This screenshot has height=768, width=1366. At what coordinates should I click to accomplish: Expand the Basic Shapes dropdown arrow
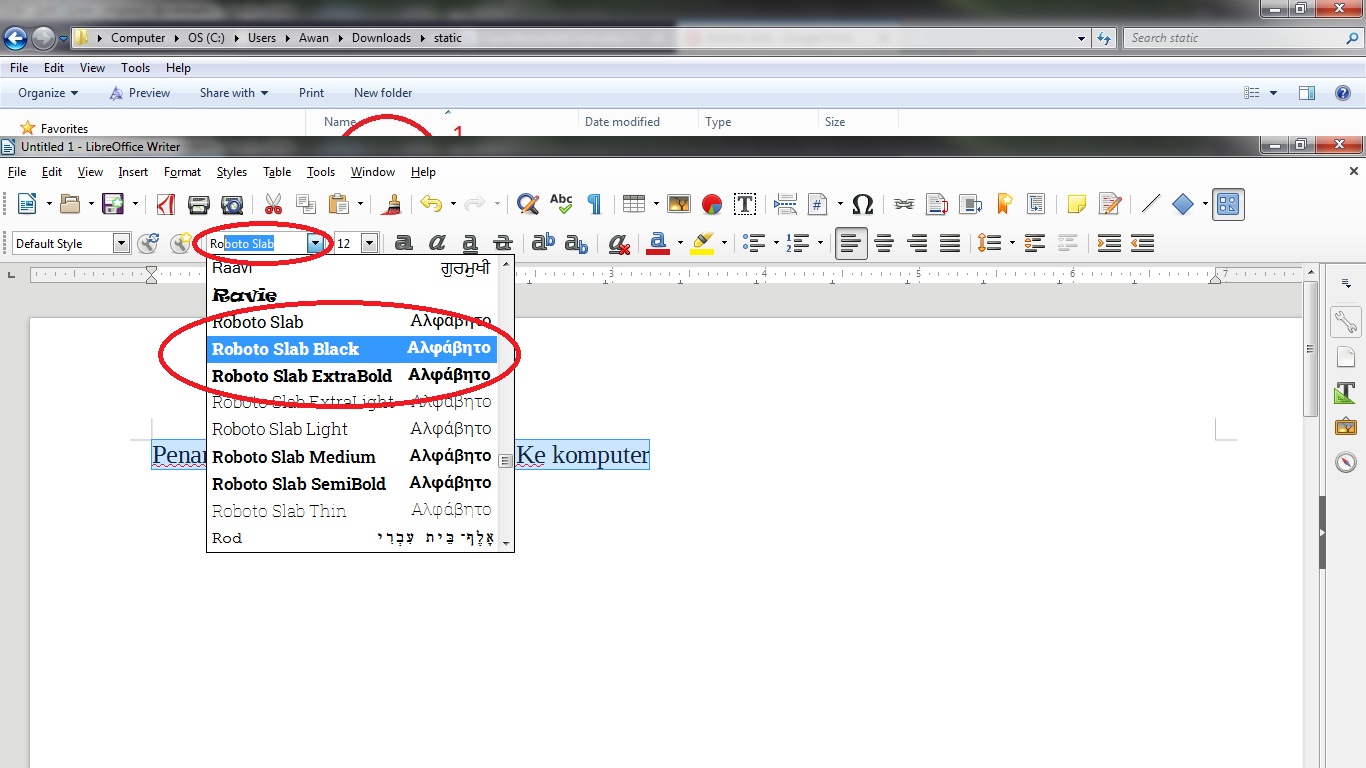click(x=1205, y=204)
